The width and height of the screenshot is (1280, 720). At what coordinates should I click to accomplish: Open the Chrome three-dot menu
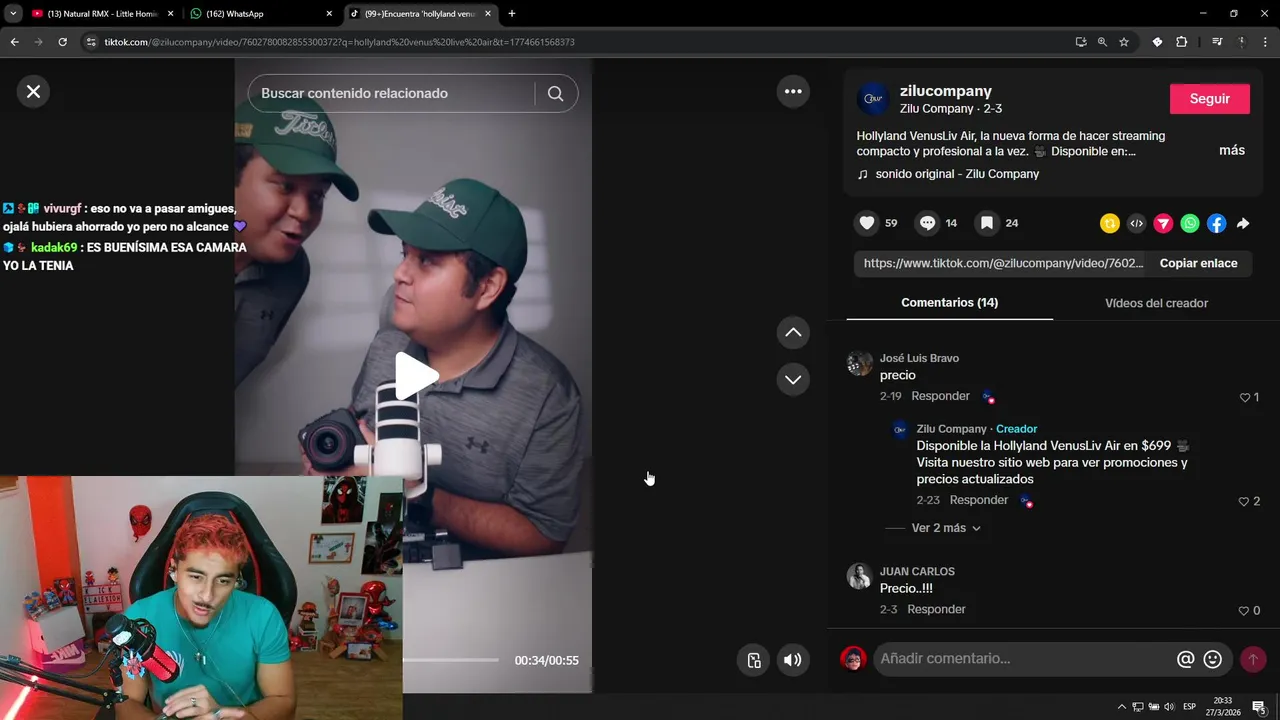[x=1265, y=42]
